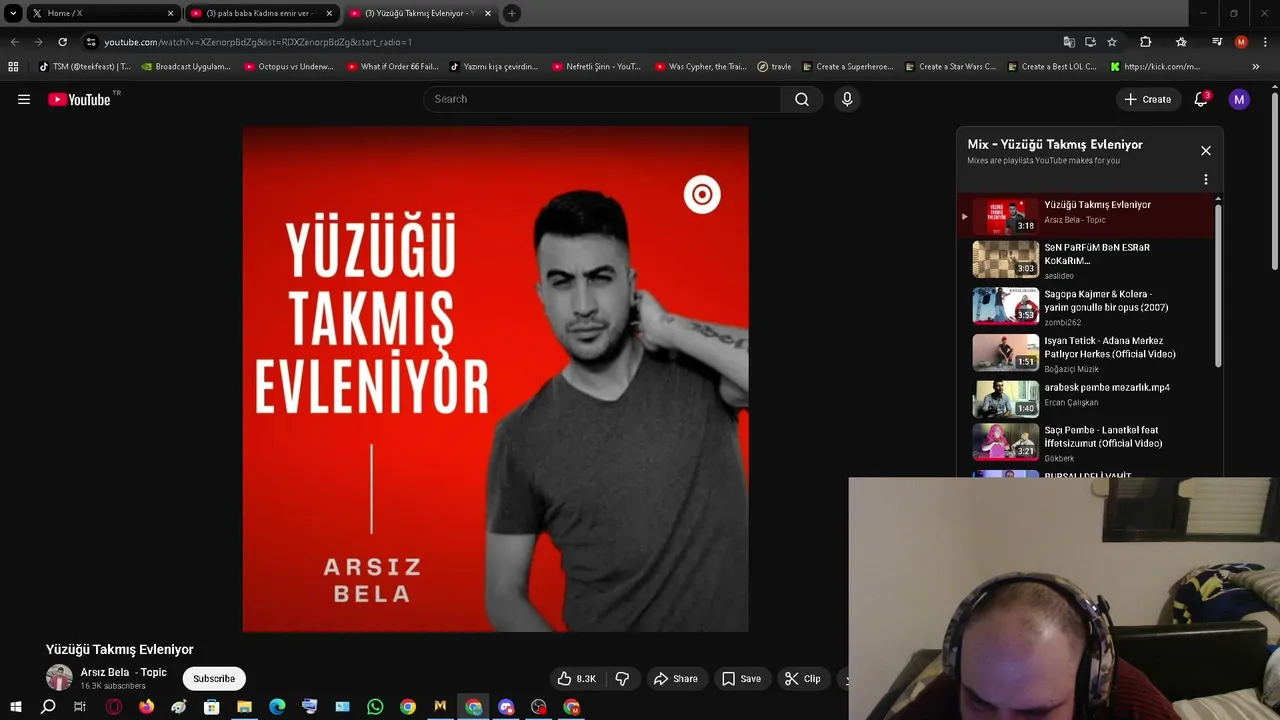Image resolution: width=1280 pixels, height=720 pixels.
Task: Open browser extensions puzzle icon
Action: pos(1146,42)
